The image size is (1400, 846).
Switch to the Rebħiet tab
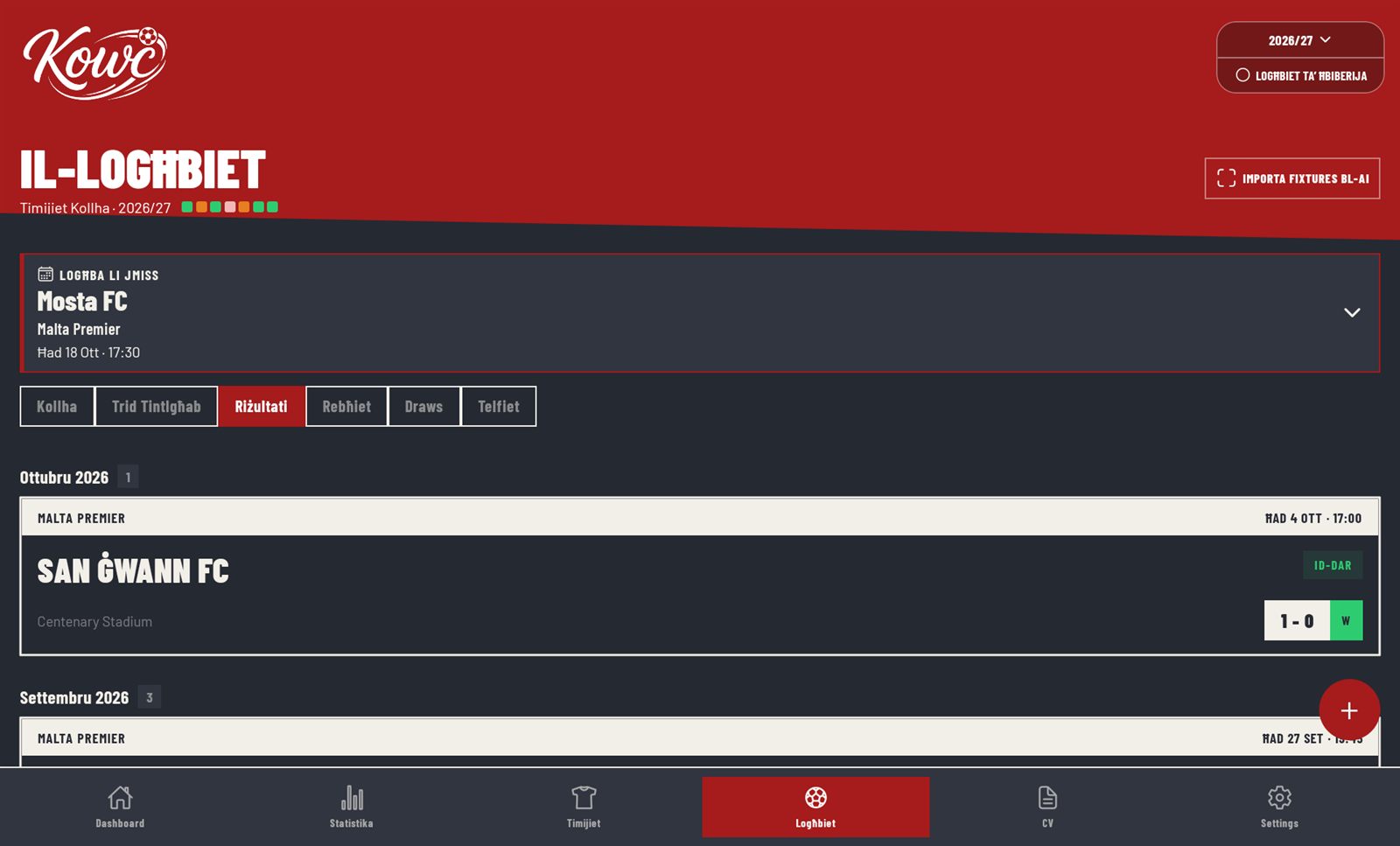coord(346,407)
